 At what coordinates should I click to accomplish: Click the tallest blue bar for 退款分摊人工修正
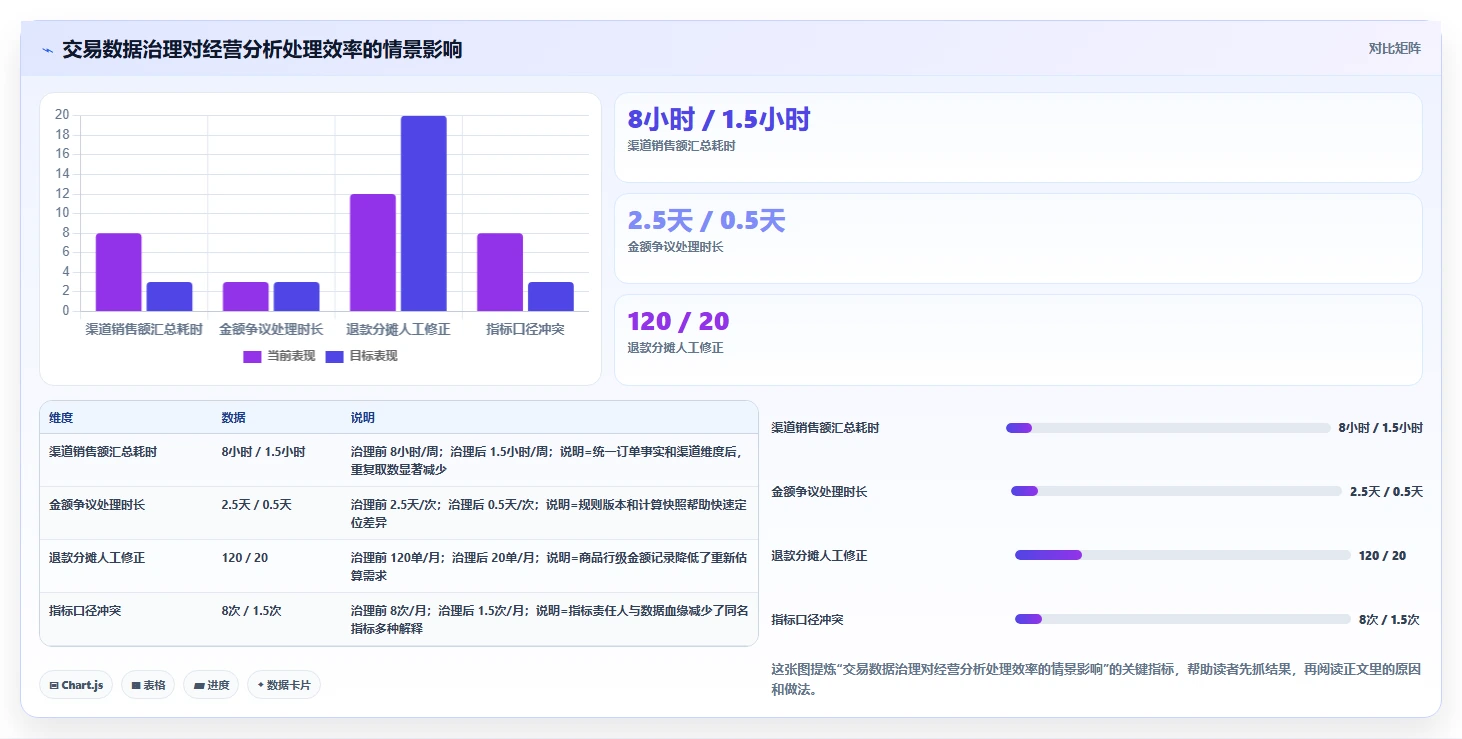coord(424,213)
